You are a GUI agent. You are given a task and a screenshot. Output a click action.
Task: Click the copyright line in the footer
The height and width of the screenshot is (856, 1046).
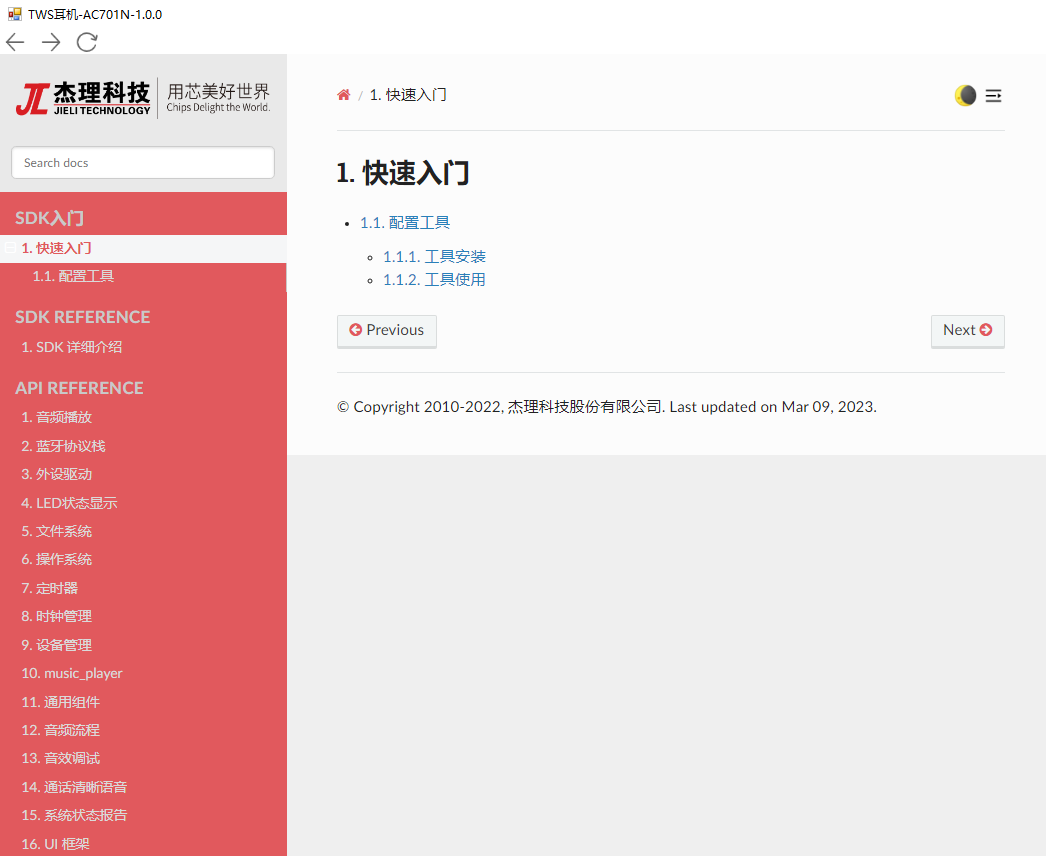[607, 407]
